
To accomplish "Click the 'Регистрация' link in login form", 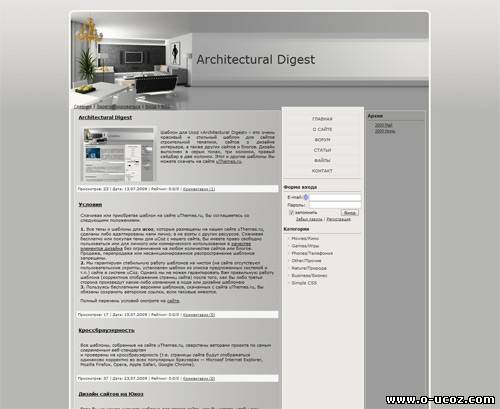I will click(x=338, y=219).
